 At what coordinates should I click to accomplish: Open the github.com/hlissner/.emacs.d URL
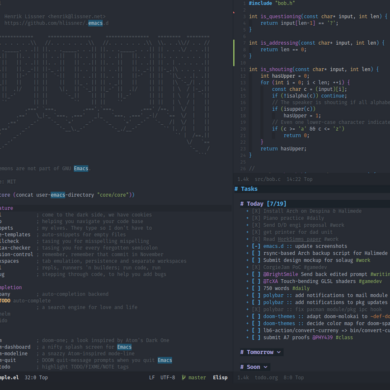point(56,23)
